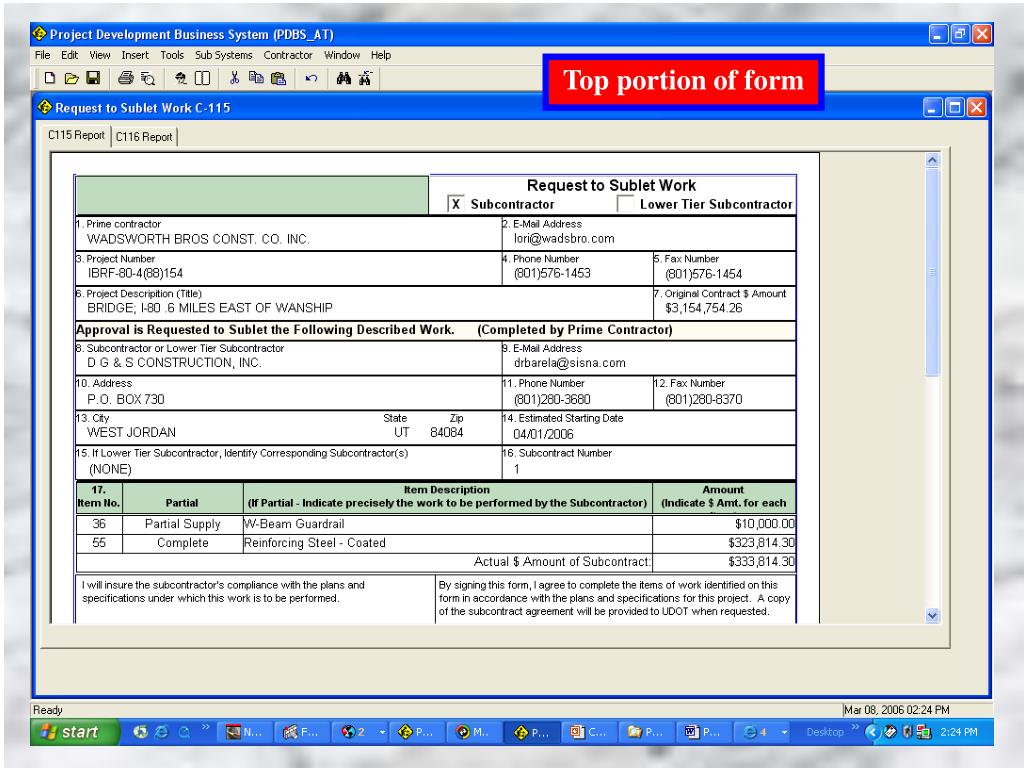The height and width of the screenshot is (768, 1024).
Task: Open the Window menu
Action: (342, 56)
